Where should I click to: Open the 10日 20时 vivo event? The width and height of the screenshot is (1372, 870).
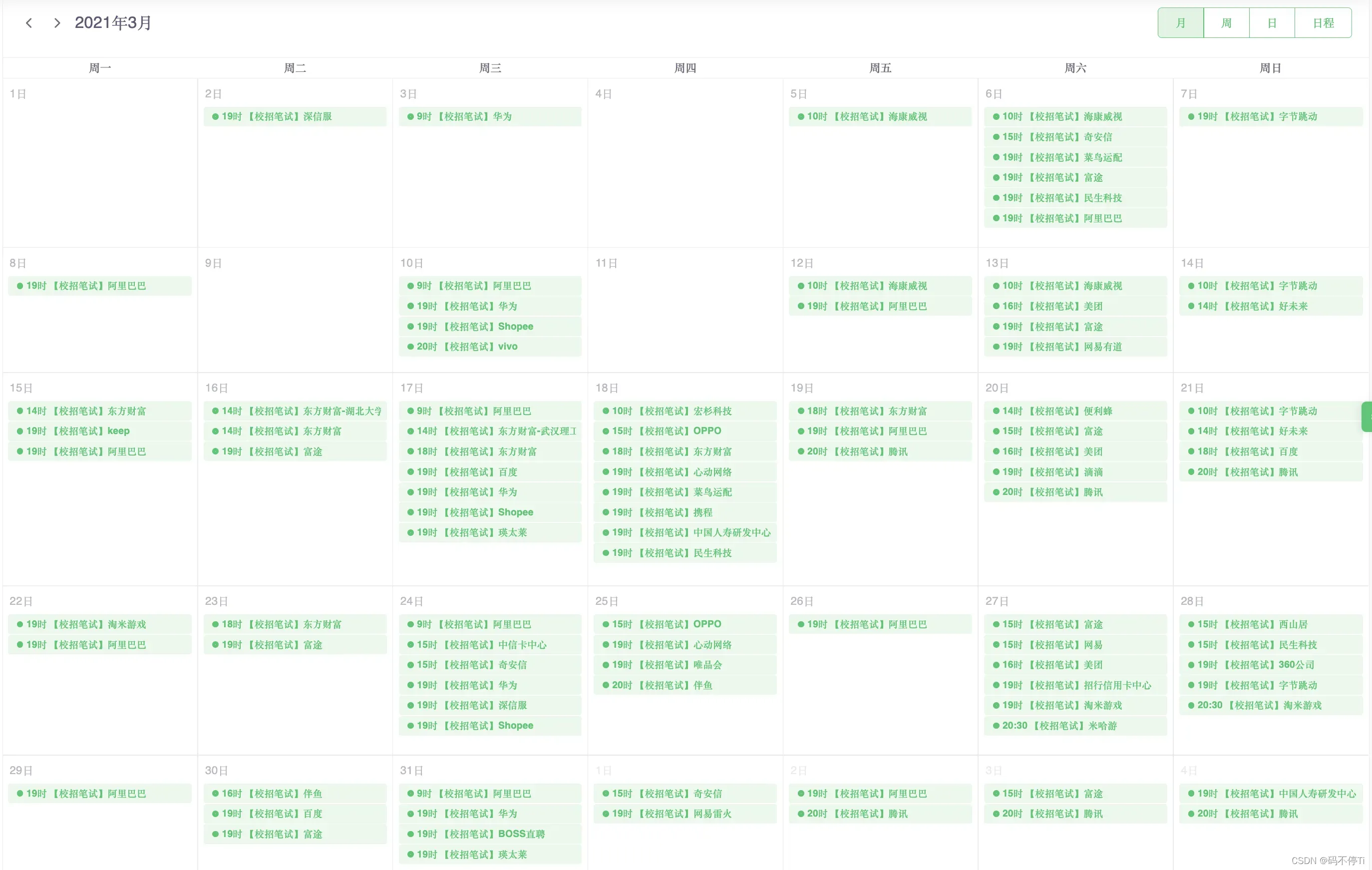(x=490, y=347)
